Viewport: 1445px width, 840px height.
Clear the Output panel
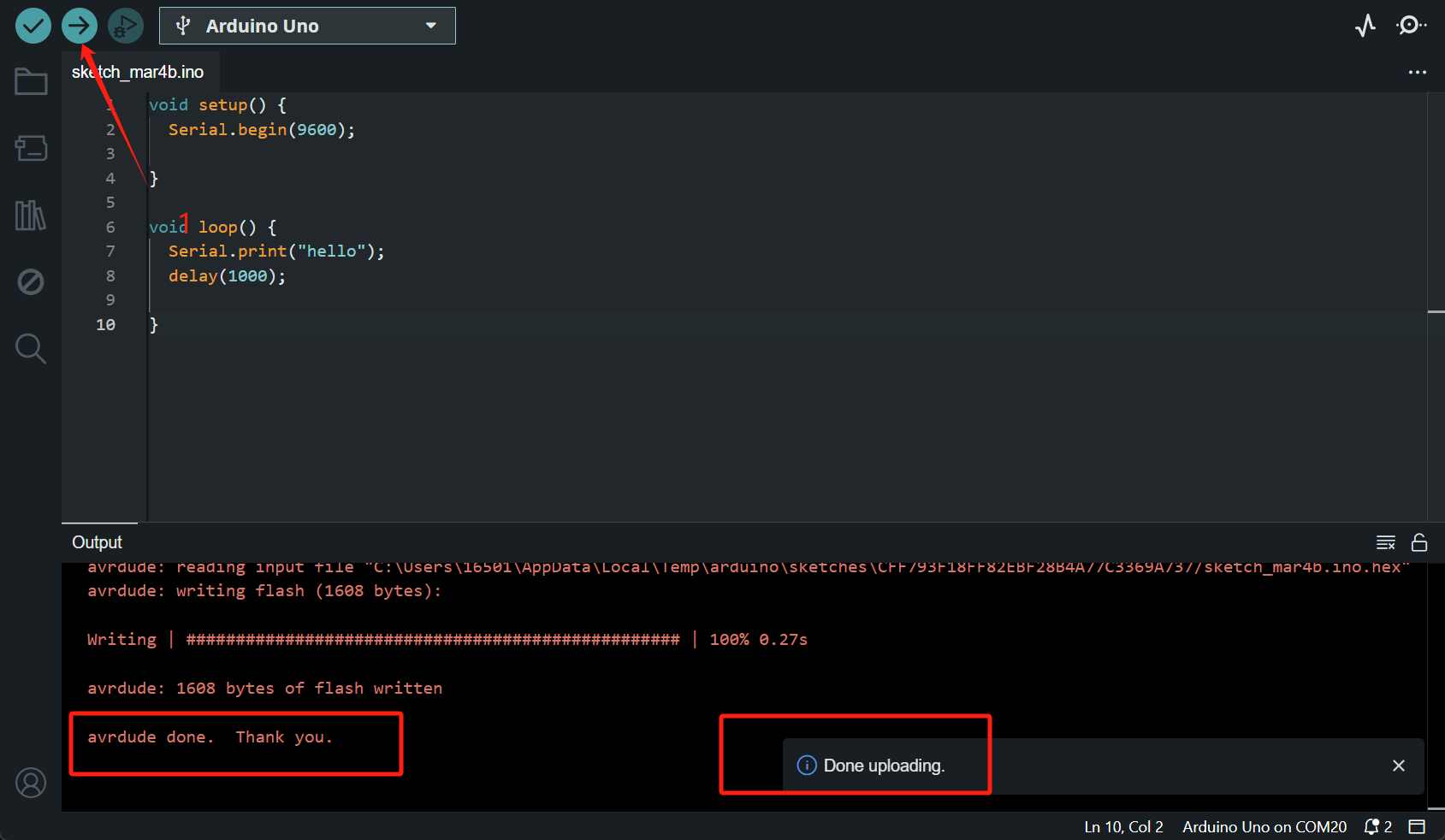(1386, 542)
